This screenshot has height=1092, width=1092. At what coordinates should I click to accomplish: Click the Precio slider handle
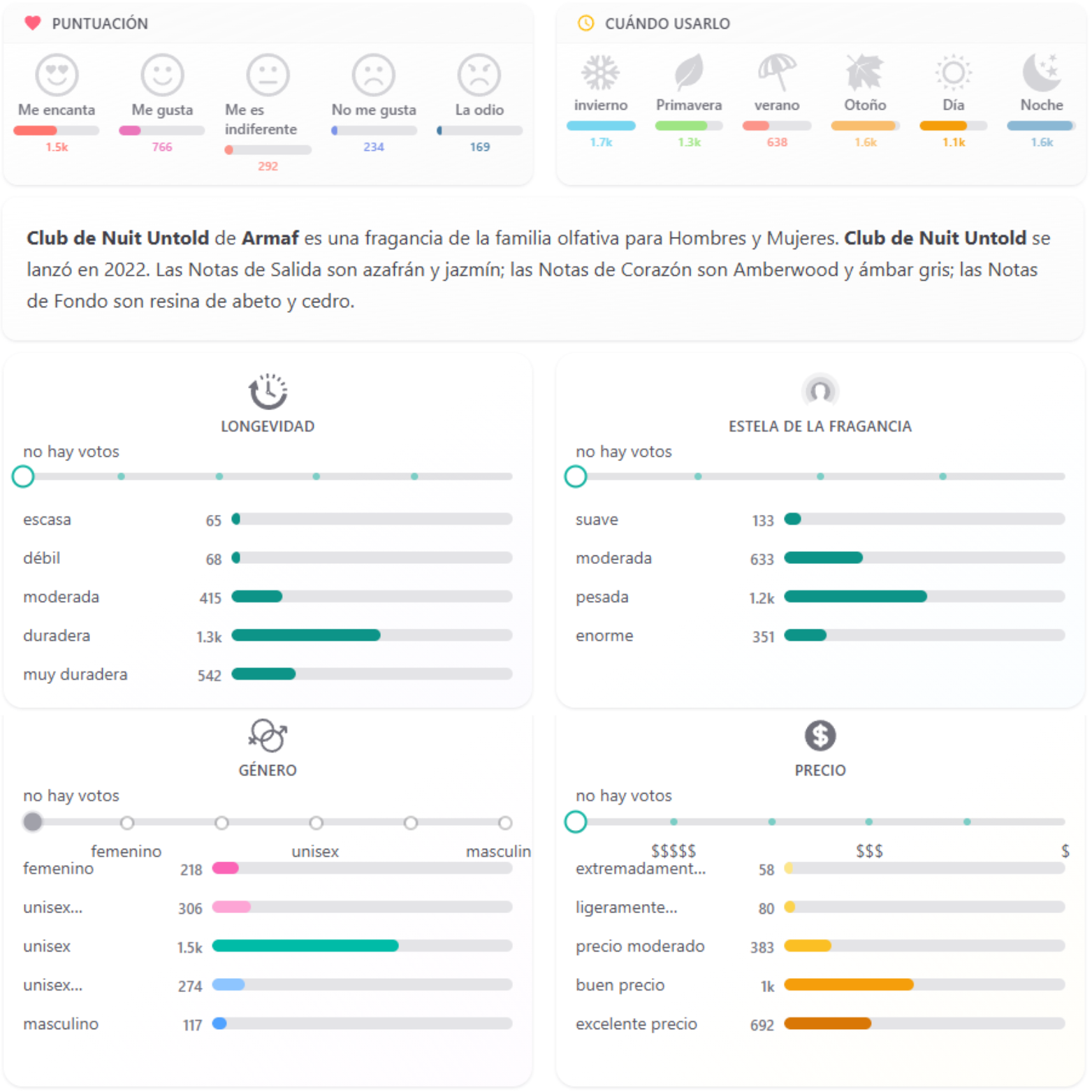tap(575, 822)
